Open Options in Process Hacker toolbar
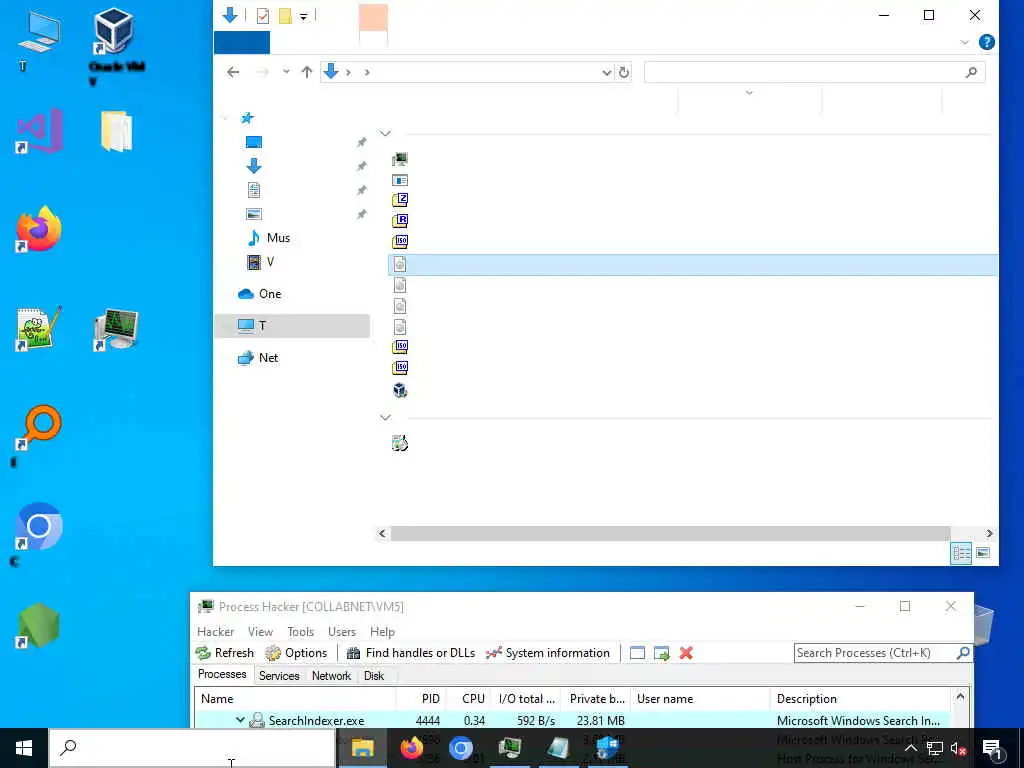1024x768 pixels. (296, 652)
